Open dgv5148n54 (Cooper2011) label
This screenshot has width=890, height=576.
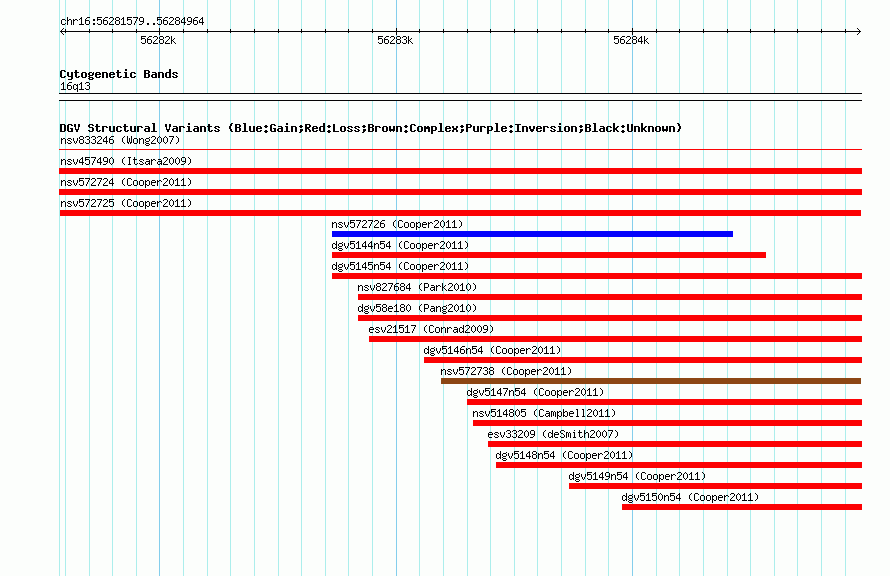click(x=564, y=455)
